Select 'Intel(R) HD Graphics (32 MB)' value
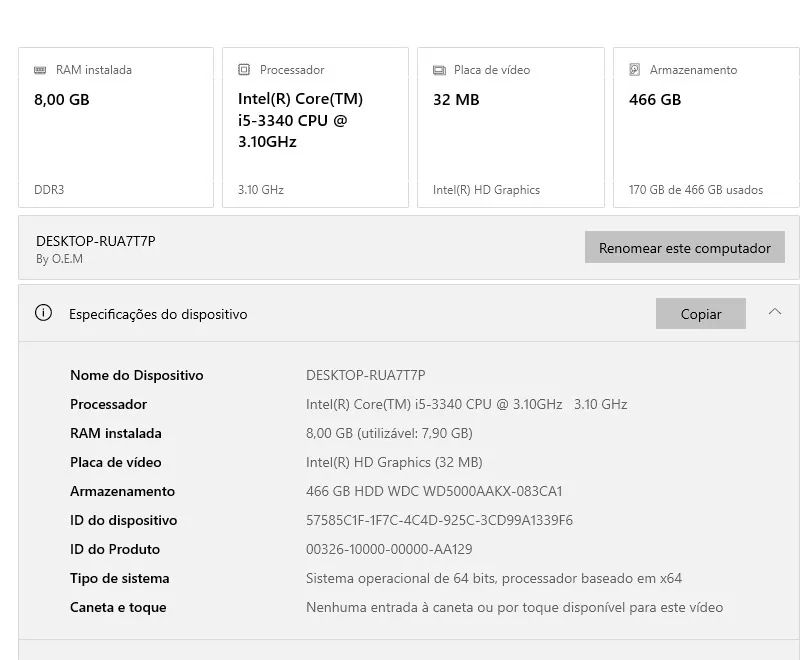The height and width of the screenshot is (660, 811). [394, 462]
